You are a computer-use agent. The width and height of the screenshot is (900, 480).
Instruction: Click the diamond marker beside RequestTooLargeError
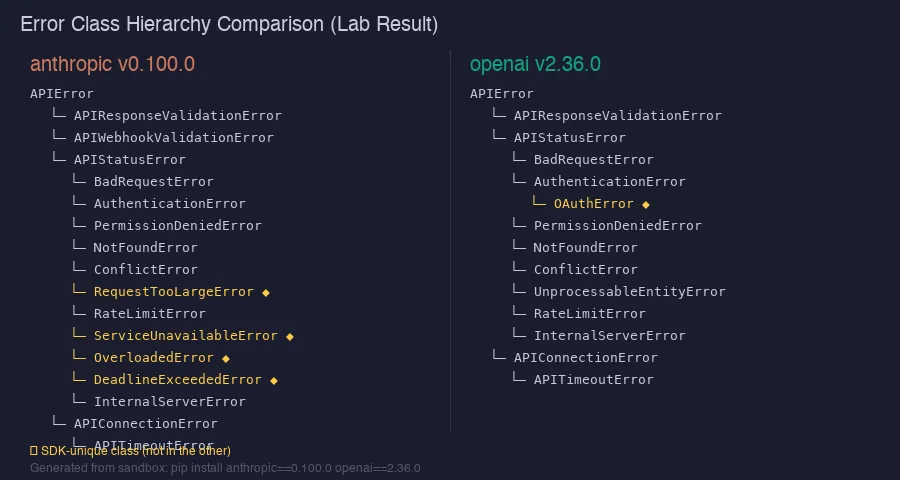tap(266, 292)
